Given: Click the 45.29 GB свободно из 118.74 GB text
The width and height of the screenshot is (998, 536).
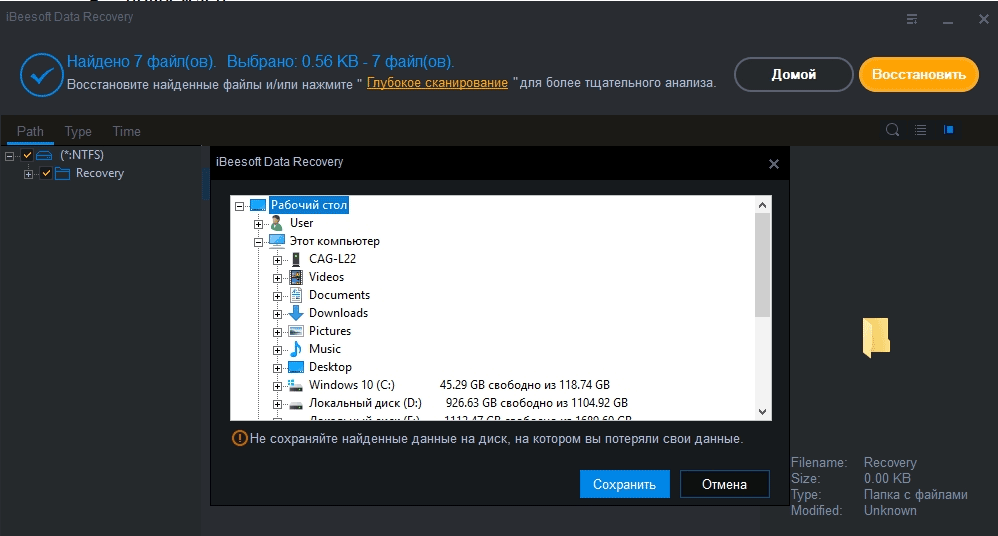Looking at the screenshot, I should pos(524,385).
